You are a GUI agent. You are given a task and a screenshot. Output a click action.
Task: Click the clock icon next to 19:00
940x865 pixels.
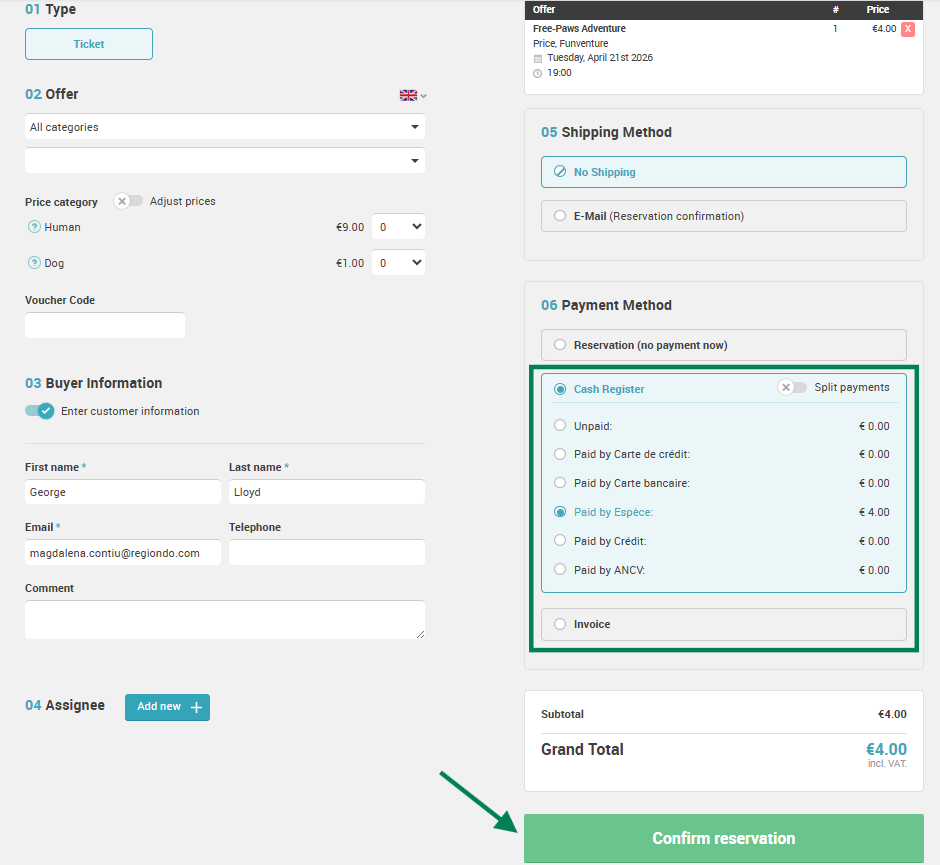538,73
